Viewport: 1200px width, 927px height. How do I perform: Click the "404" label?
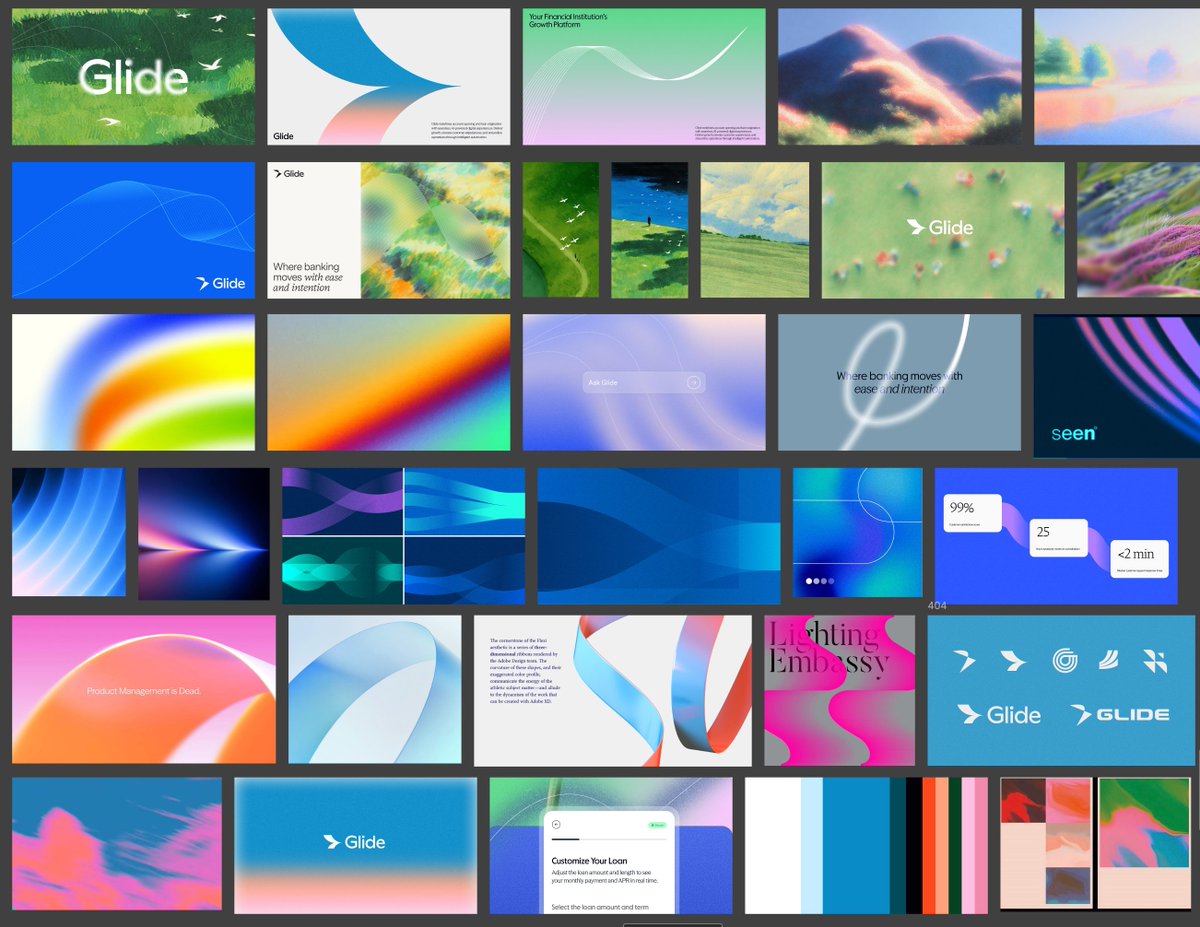click(937, 605)
